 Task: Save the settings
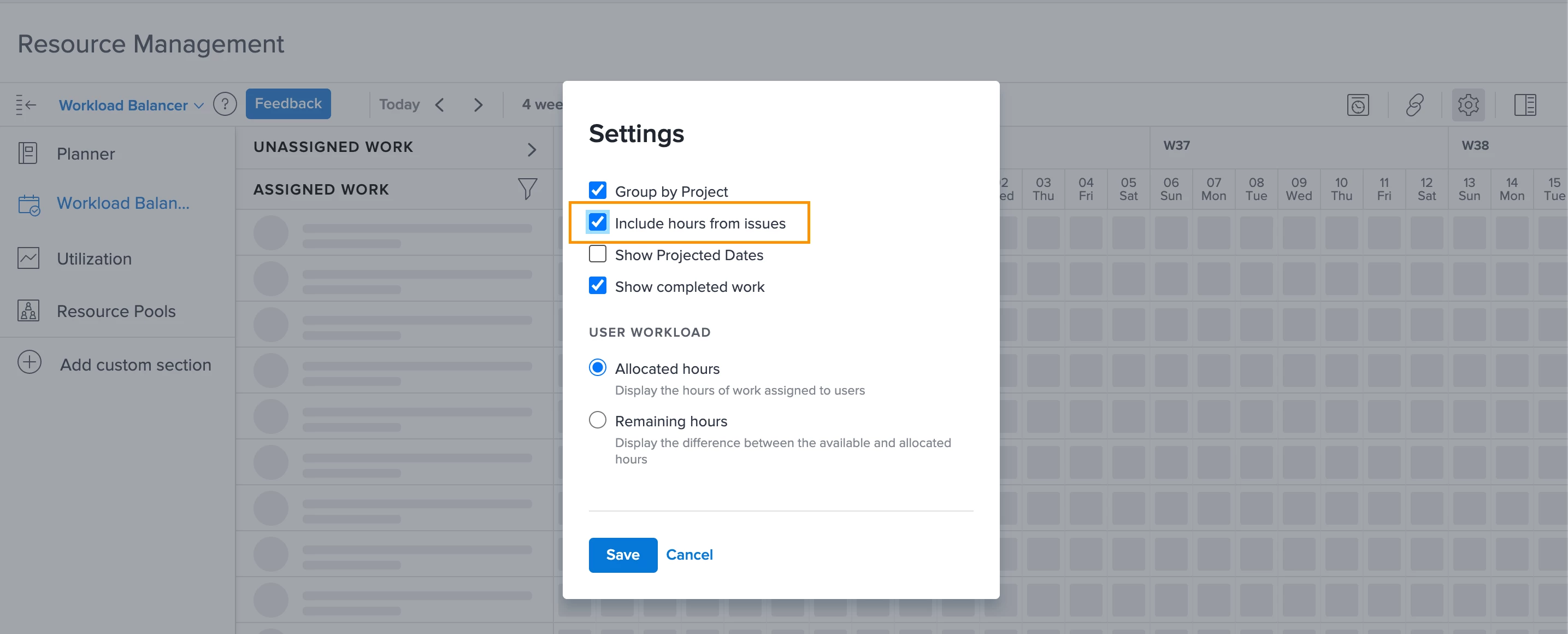coord(622,555)
